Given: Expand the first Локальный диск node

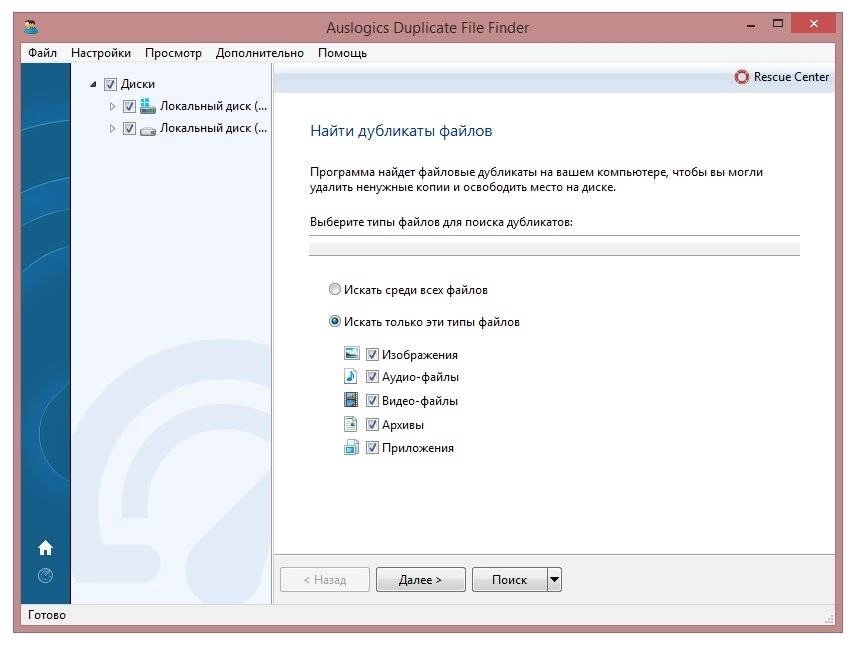Looking at the screenshot, I should pyautogui.click(x=112, y=106).
